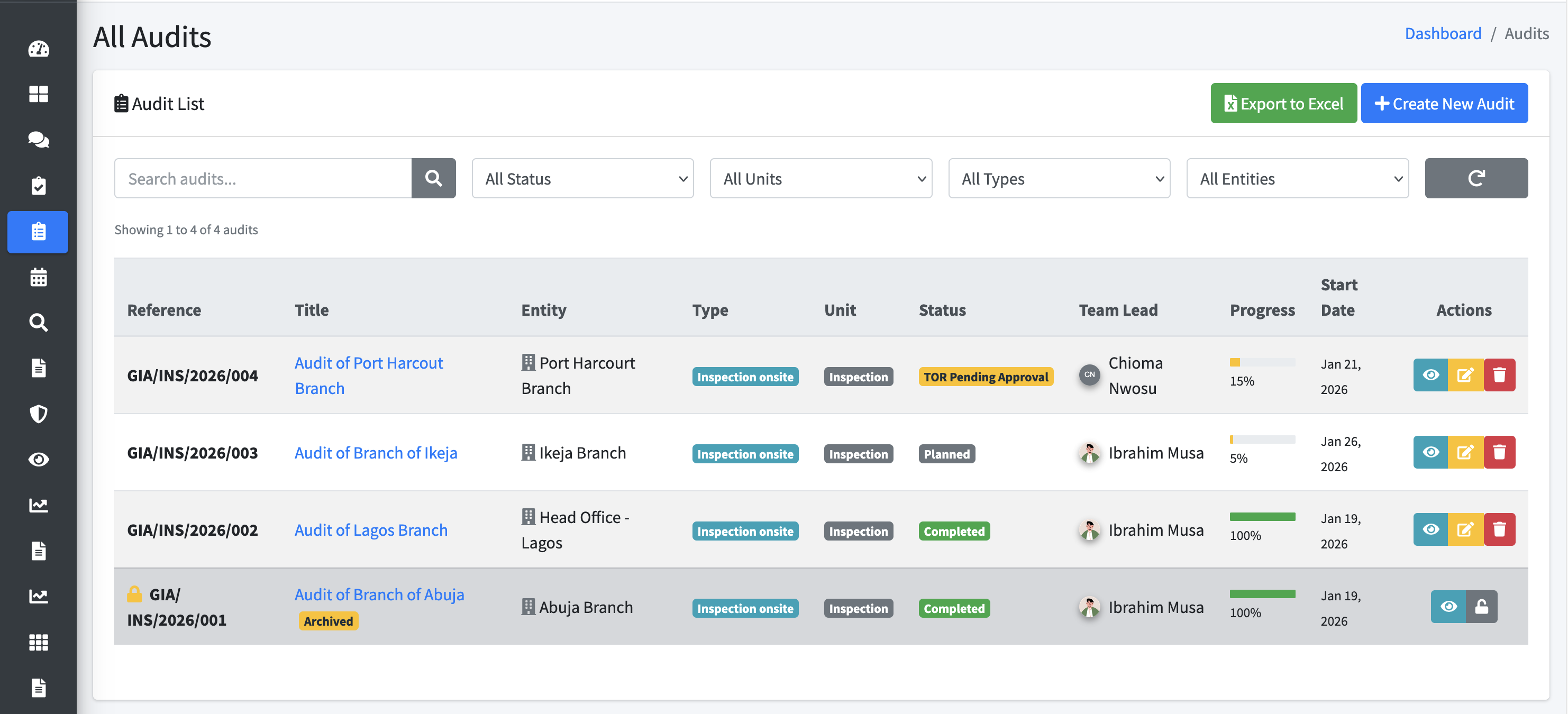1568x714 pixels.
Task: View details of Audit of Port Harcout Branch
Action: pyautogui.click(x=1431, y=375)
